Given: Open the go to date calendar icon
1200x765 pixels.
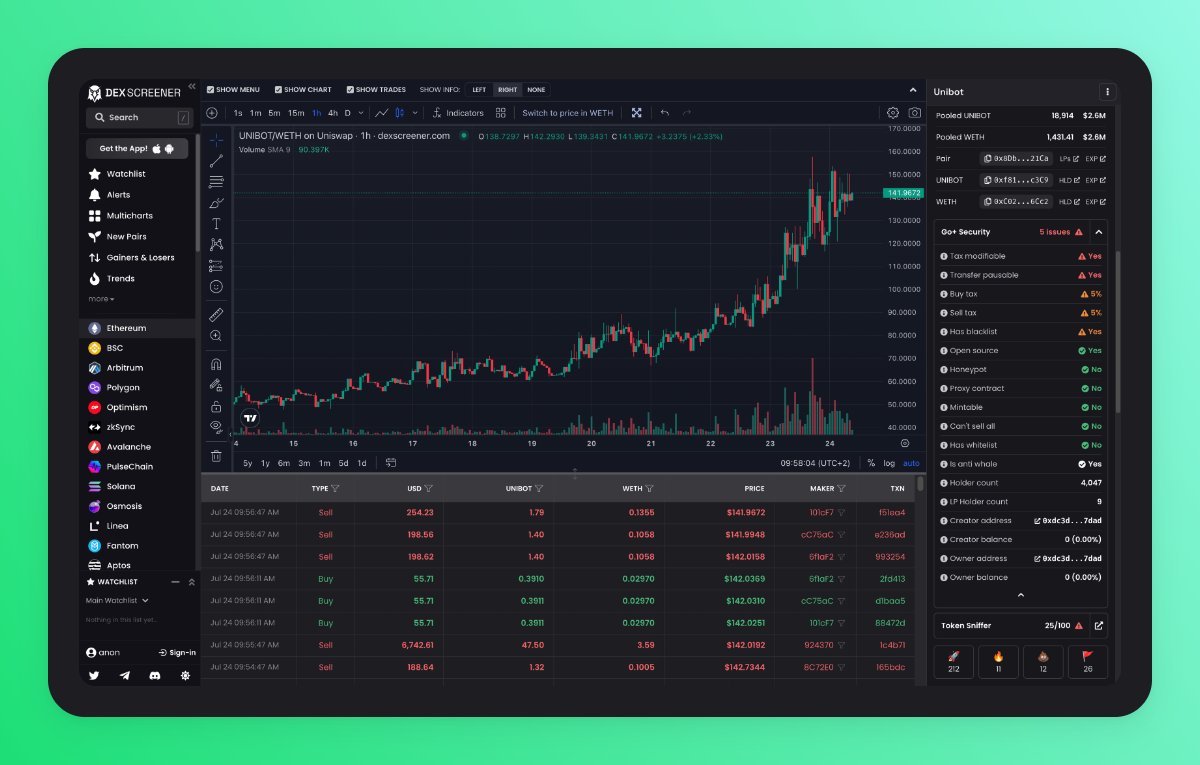Looking at the screenshot, I should click(x=391, y=463).
